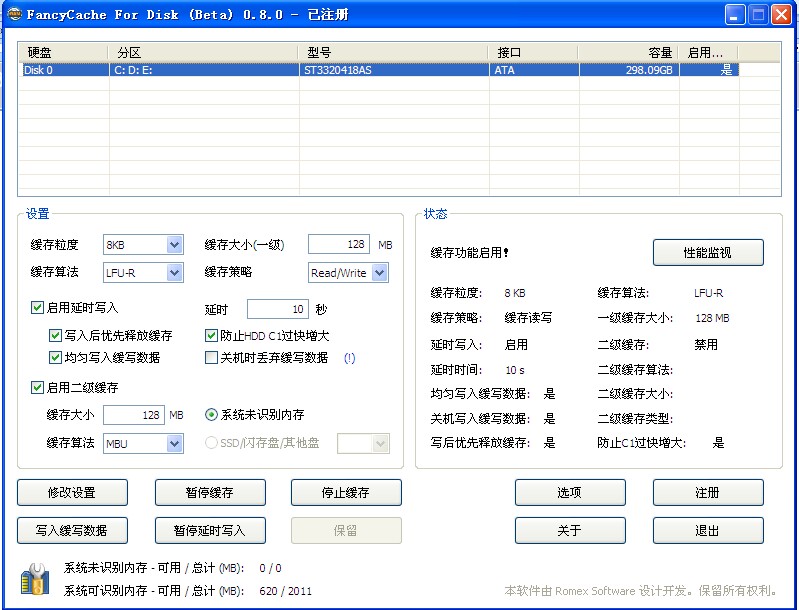
Task: Minimize the FancyCache window
Action: (x=735, y=15)
